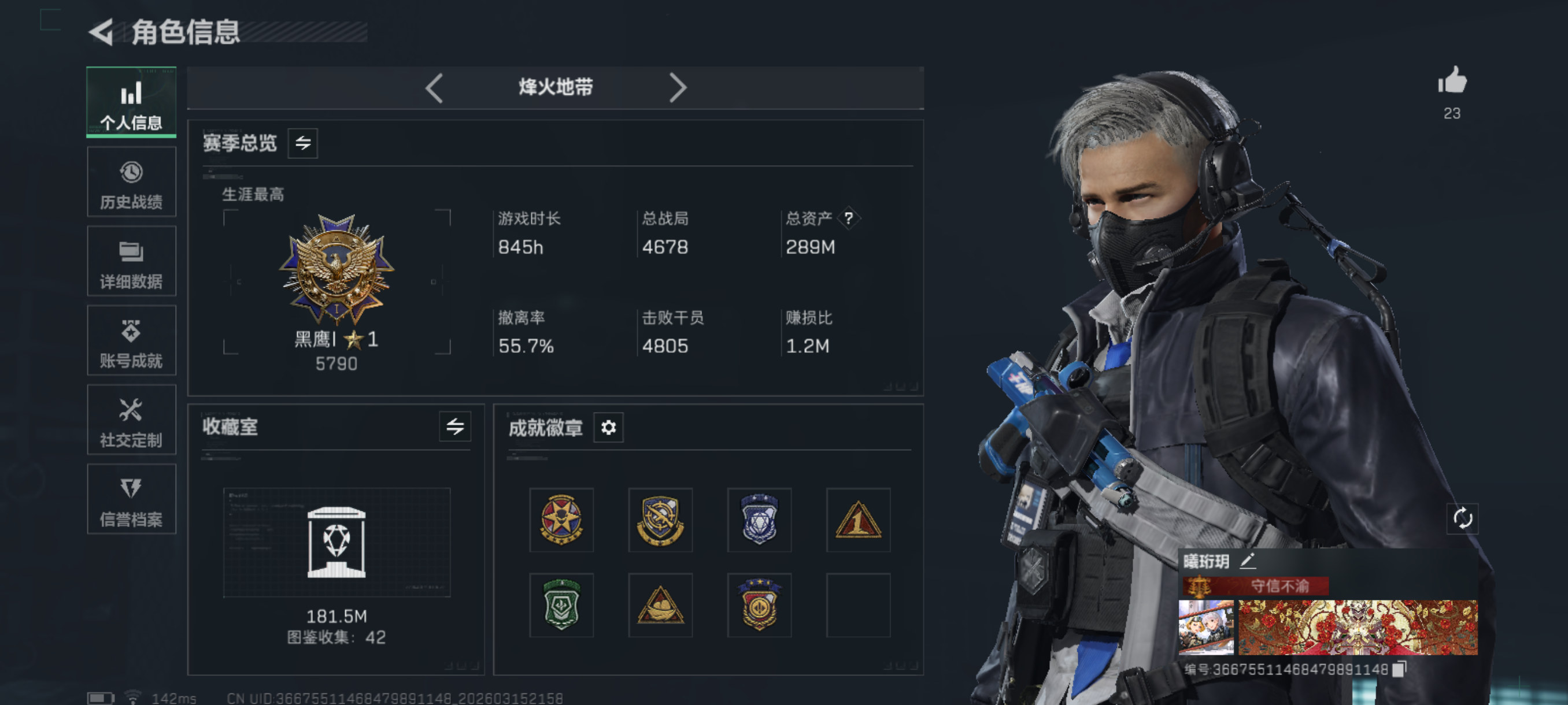
Task: Copy the player ID number icon
Action: [x=1399, y=669]
